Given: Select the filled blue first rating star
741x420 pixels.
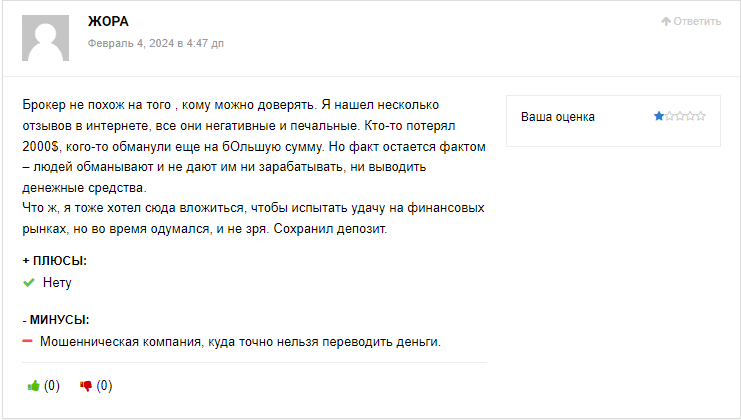Looking at the screenshot, I should click(x=659, y=116).
